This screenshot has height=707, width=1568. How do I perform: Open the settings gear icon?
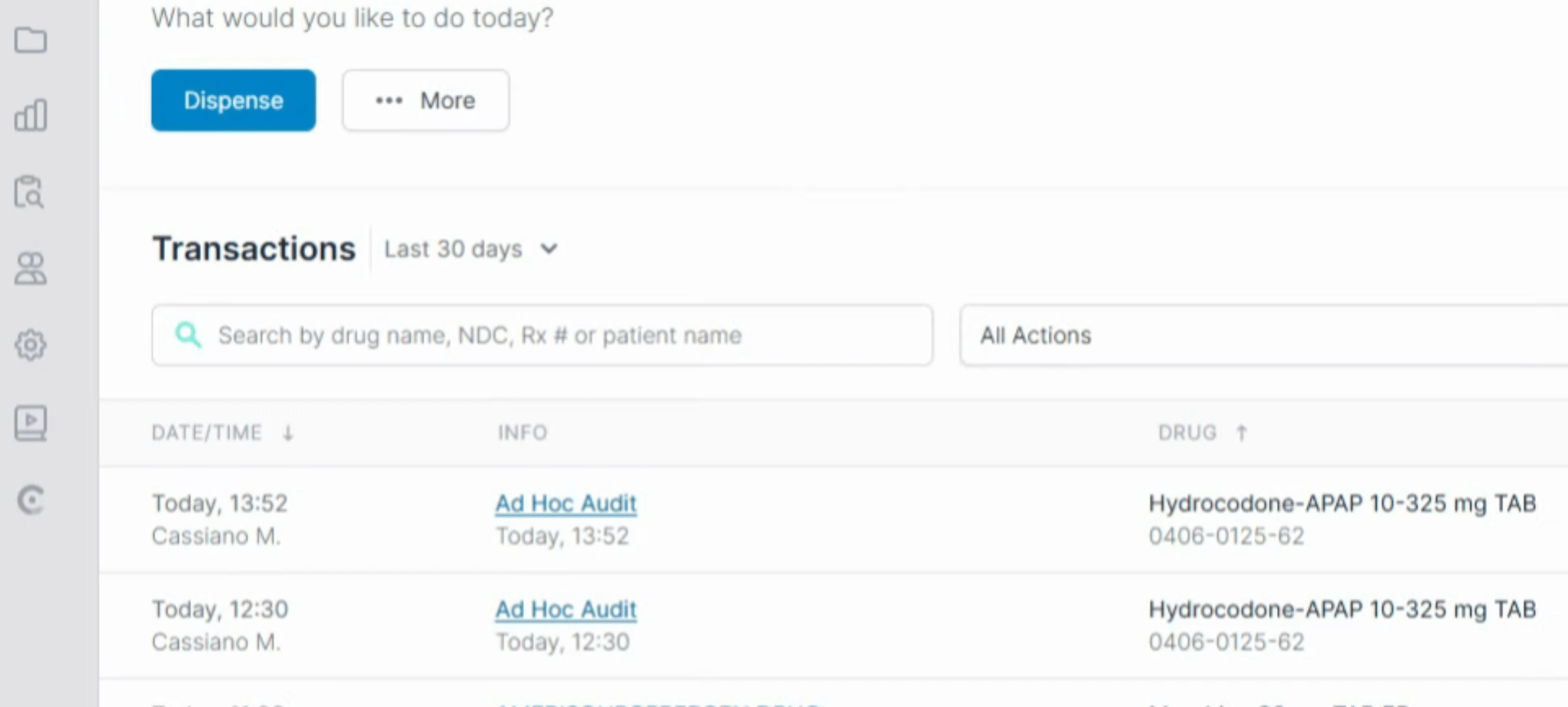point(30,345)
